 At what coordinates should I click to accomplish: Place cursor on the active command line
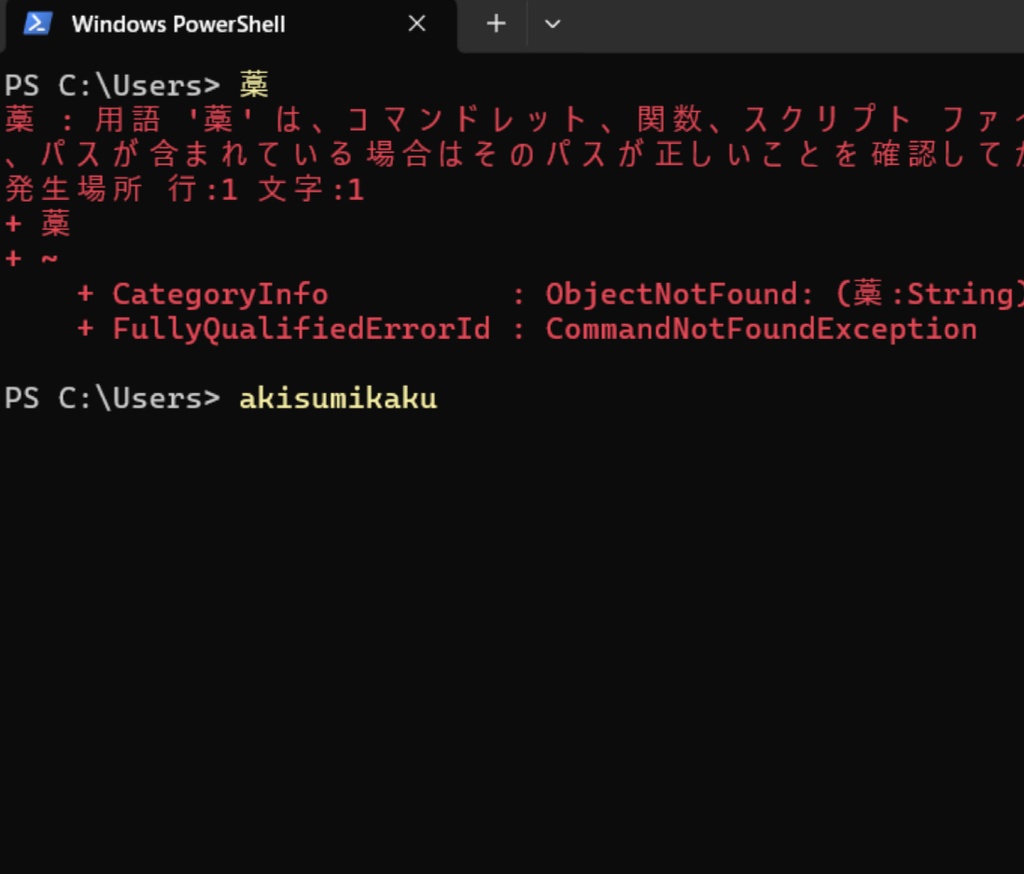[470, 397]
